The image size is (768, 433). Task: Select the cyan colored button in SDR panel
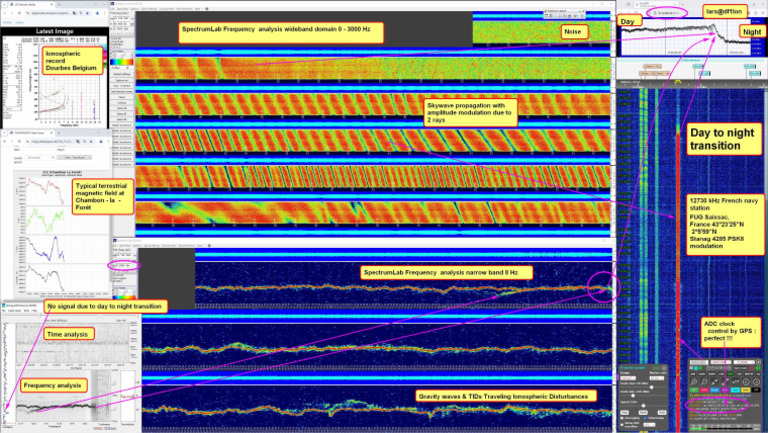coord(735,390)
